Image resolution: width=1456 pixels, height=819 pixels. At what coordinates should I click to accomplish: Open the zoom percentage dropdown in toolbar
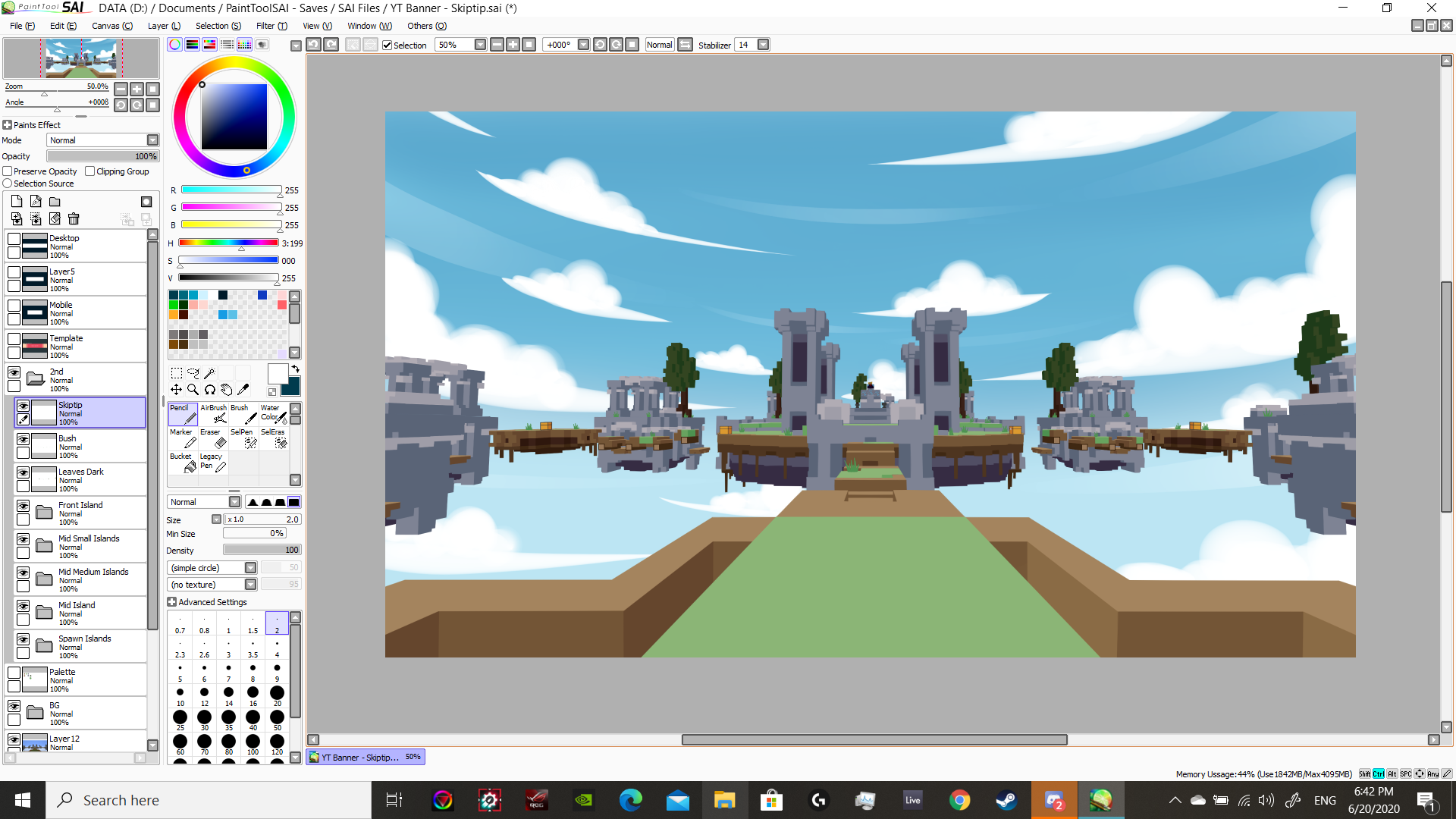click(480, 45)
